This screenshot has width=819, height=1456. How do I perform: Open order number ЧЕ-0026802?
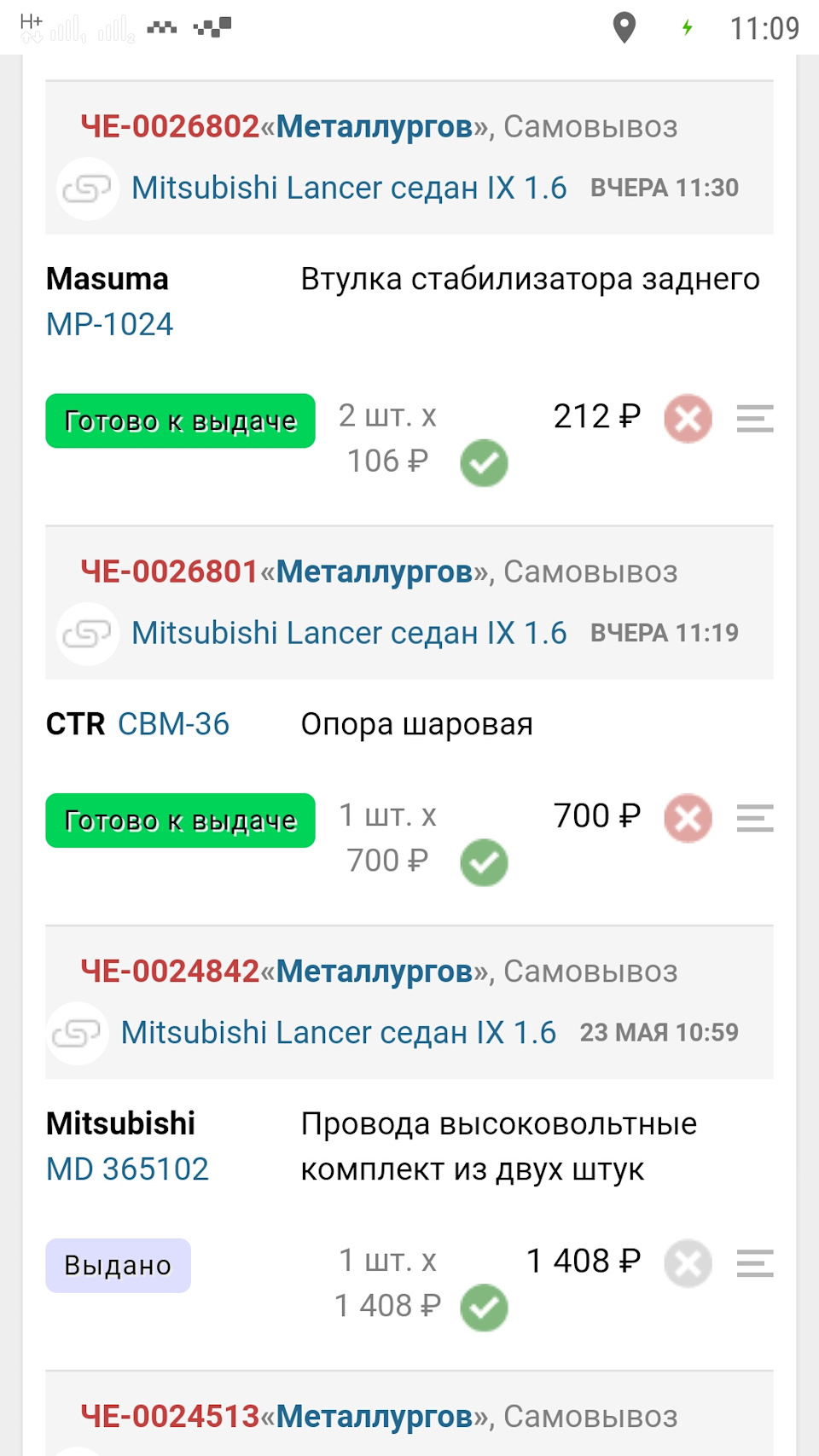pyautogui.click(x=170, y=127)
